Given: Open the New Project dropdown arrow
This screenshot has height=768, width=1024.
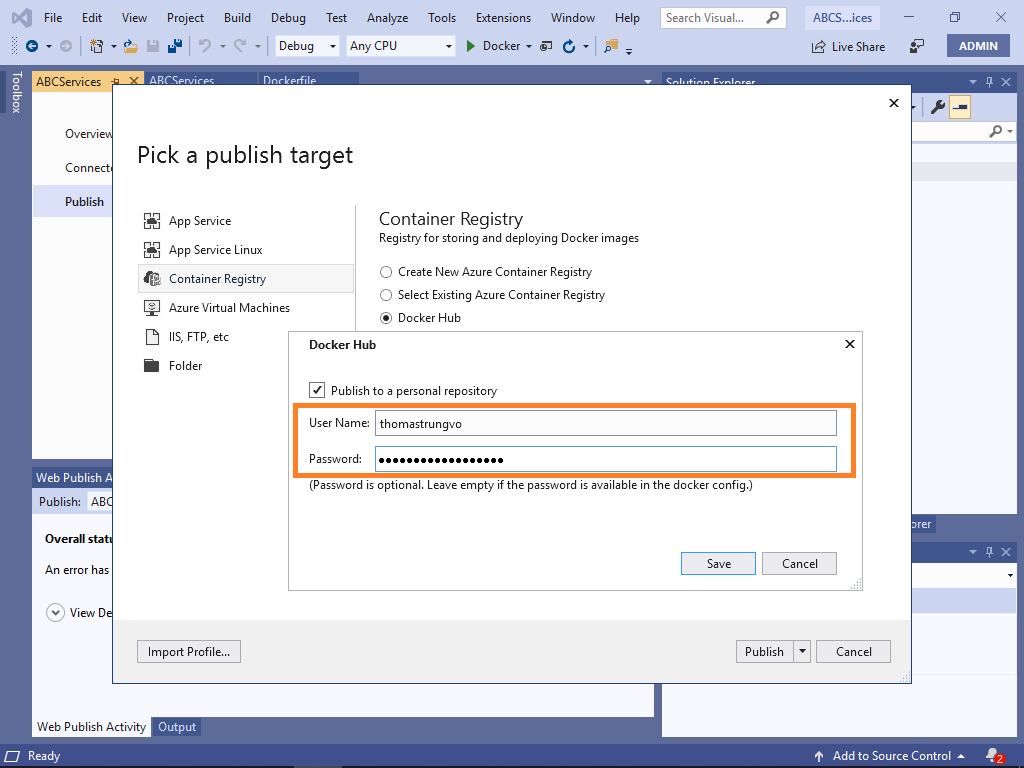Looking at the screenshot, I should pos(113,46).
